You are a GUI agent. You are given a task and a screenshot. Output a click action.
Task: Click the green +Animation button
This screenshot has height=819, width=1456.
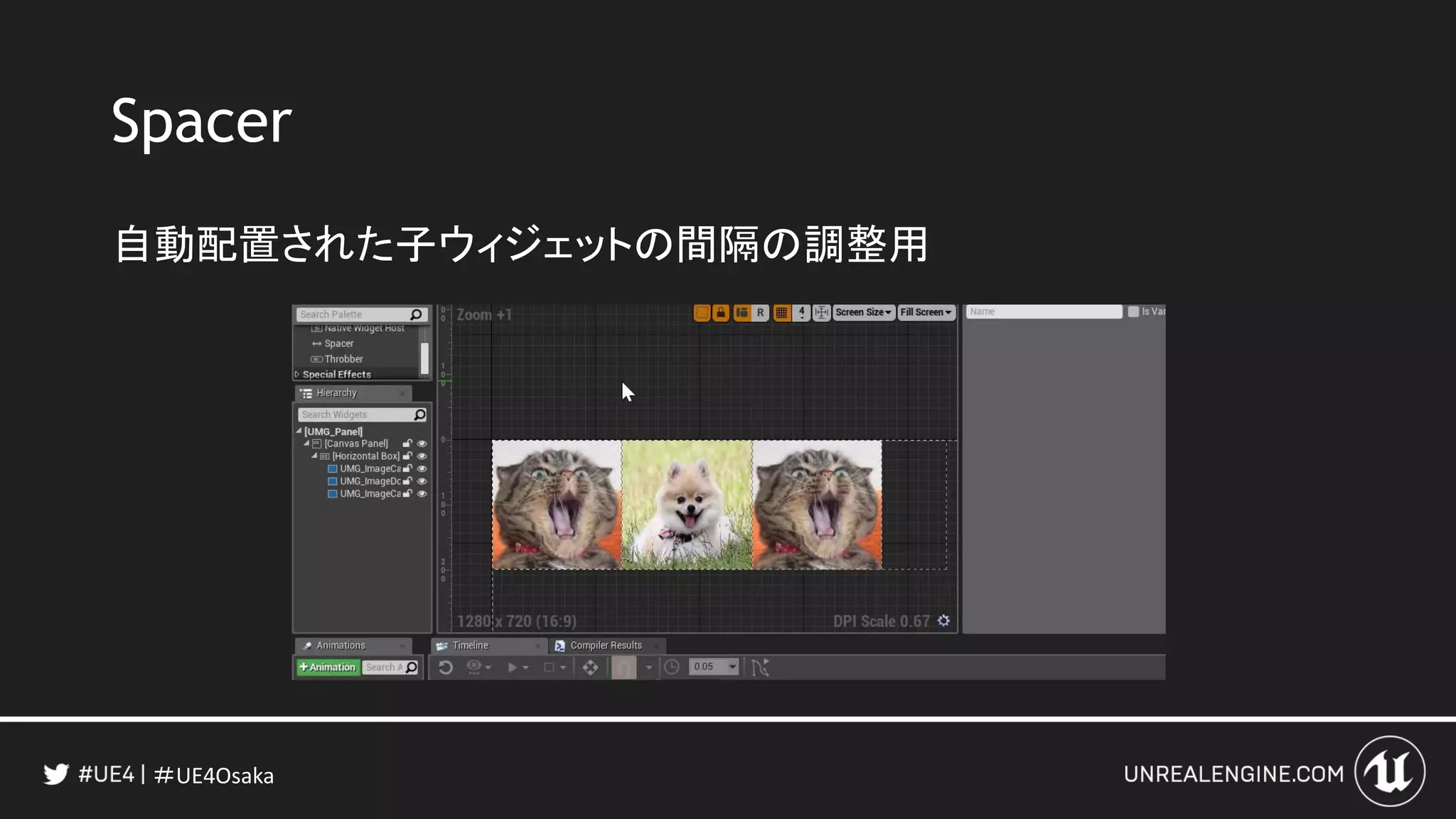[x=328, y=667]
